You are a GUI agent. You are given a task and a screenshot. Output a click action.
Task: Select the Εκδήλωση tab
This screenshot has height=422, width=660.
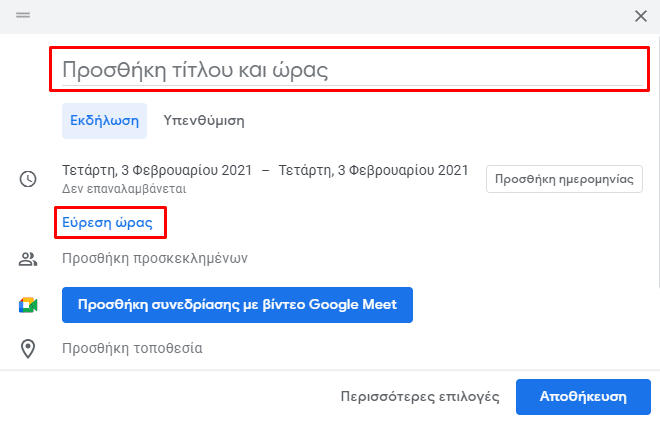tap(104, 121)
